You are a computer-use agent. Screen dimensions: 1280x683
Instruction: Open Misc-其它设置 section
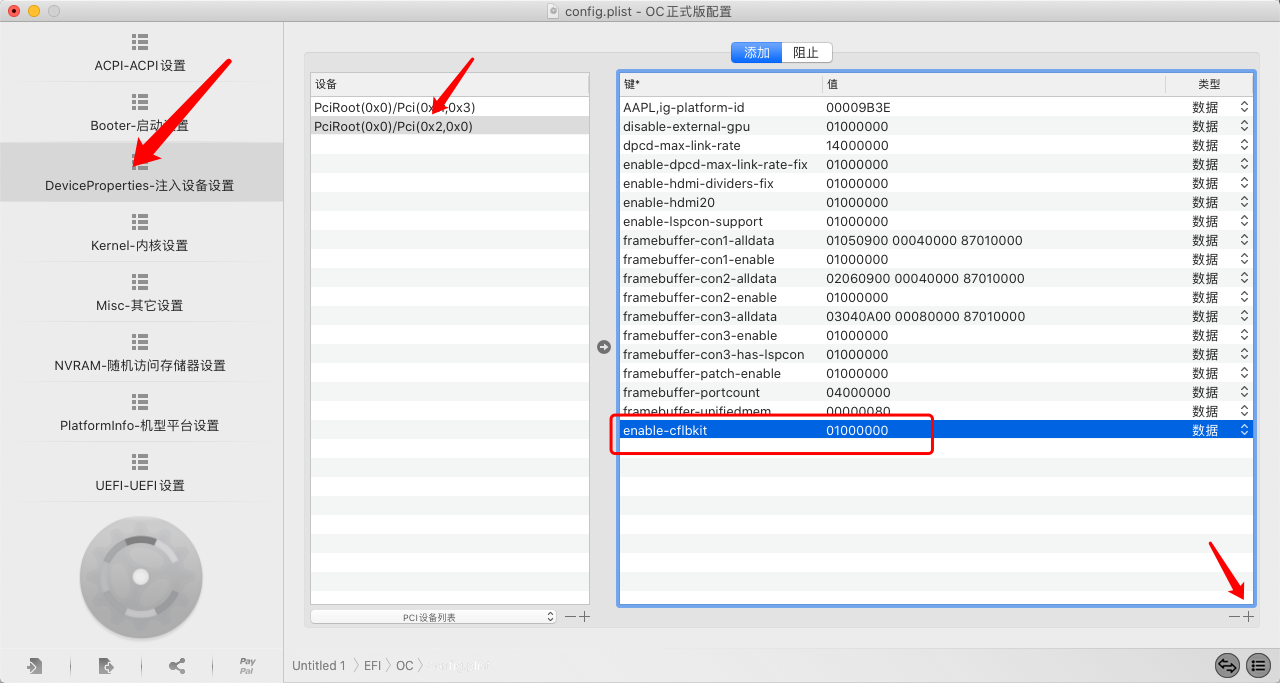[140, 293]
